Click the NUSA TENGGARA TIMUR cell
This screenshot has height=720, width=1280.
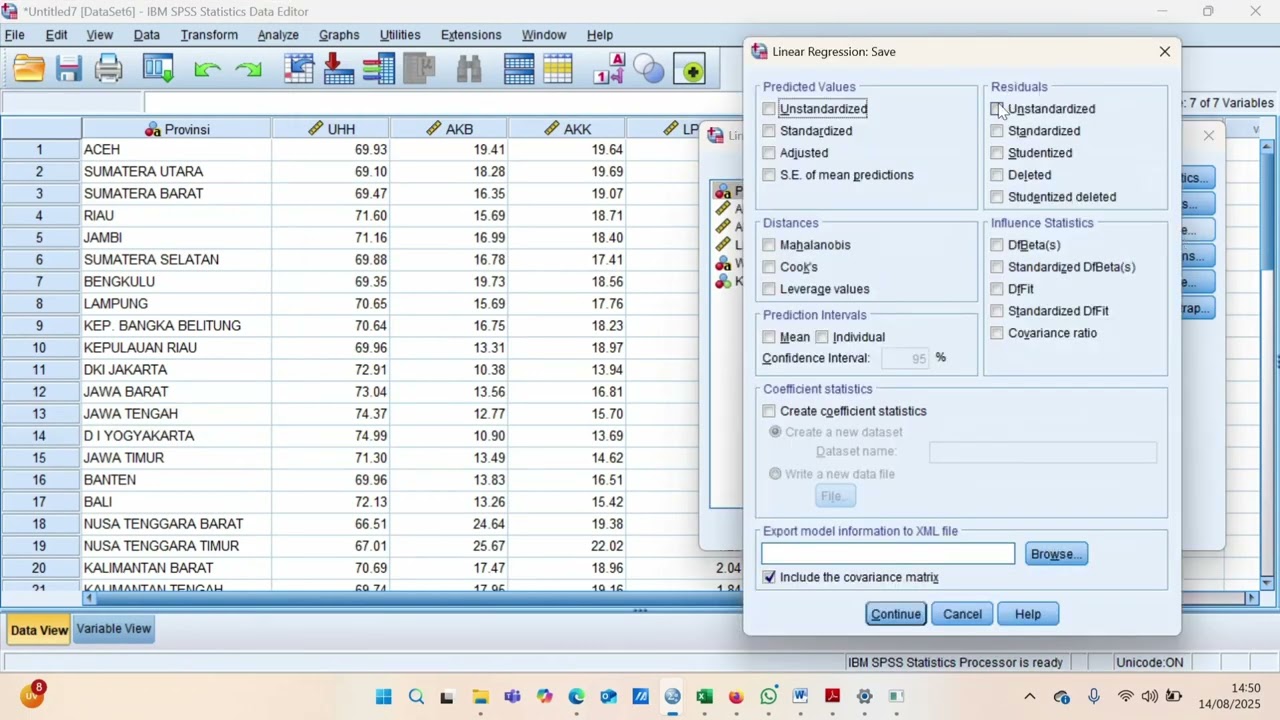pyautogui.click(x=176, y=546)
